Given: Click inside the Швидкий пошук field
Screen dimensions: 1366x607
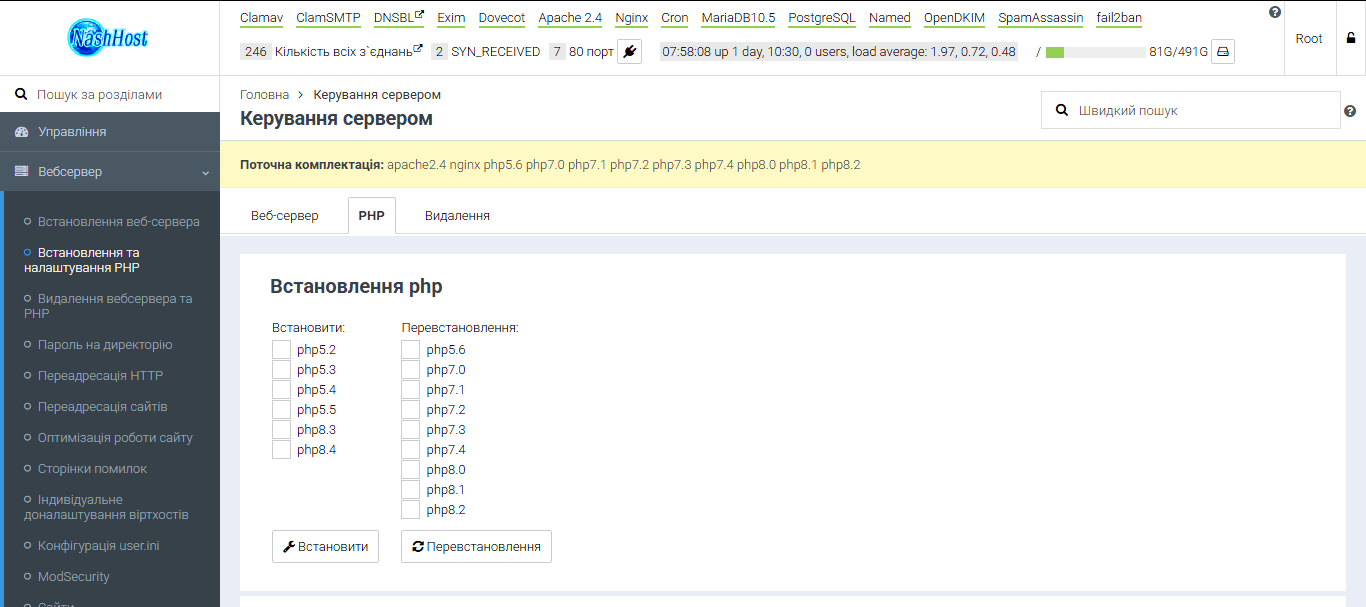Looking at the screenshot, I should tap(1190, 110).
